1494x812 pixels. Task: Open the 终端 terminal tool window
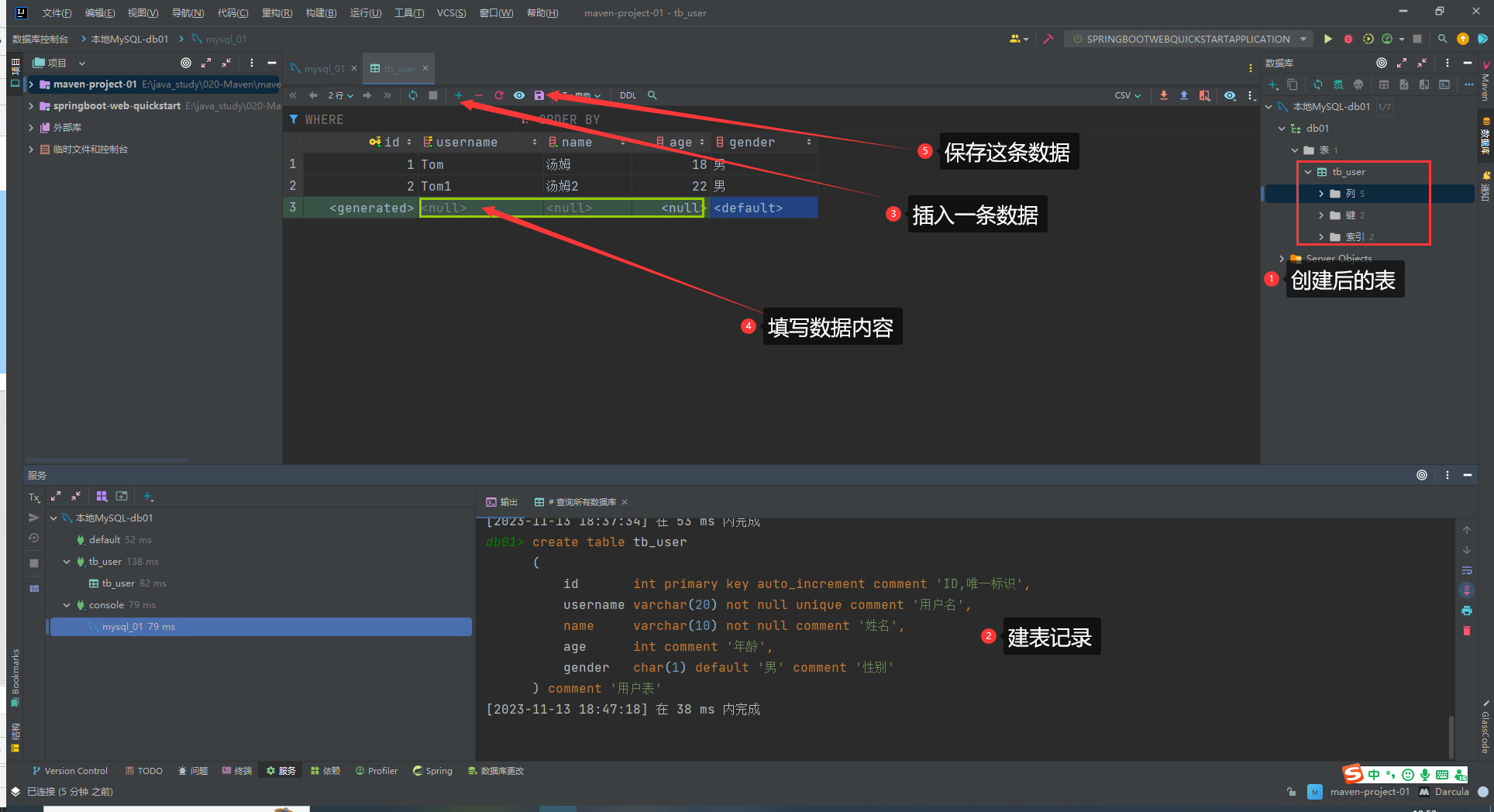click(x=237, y=771)
